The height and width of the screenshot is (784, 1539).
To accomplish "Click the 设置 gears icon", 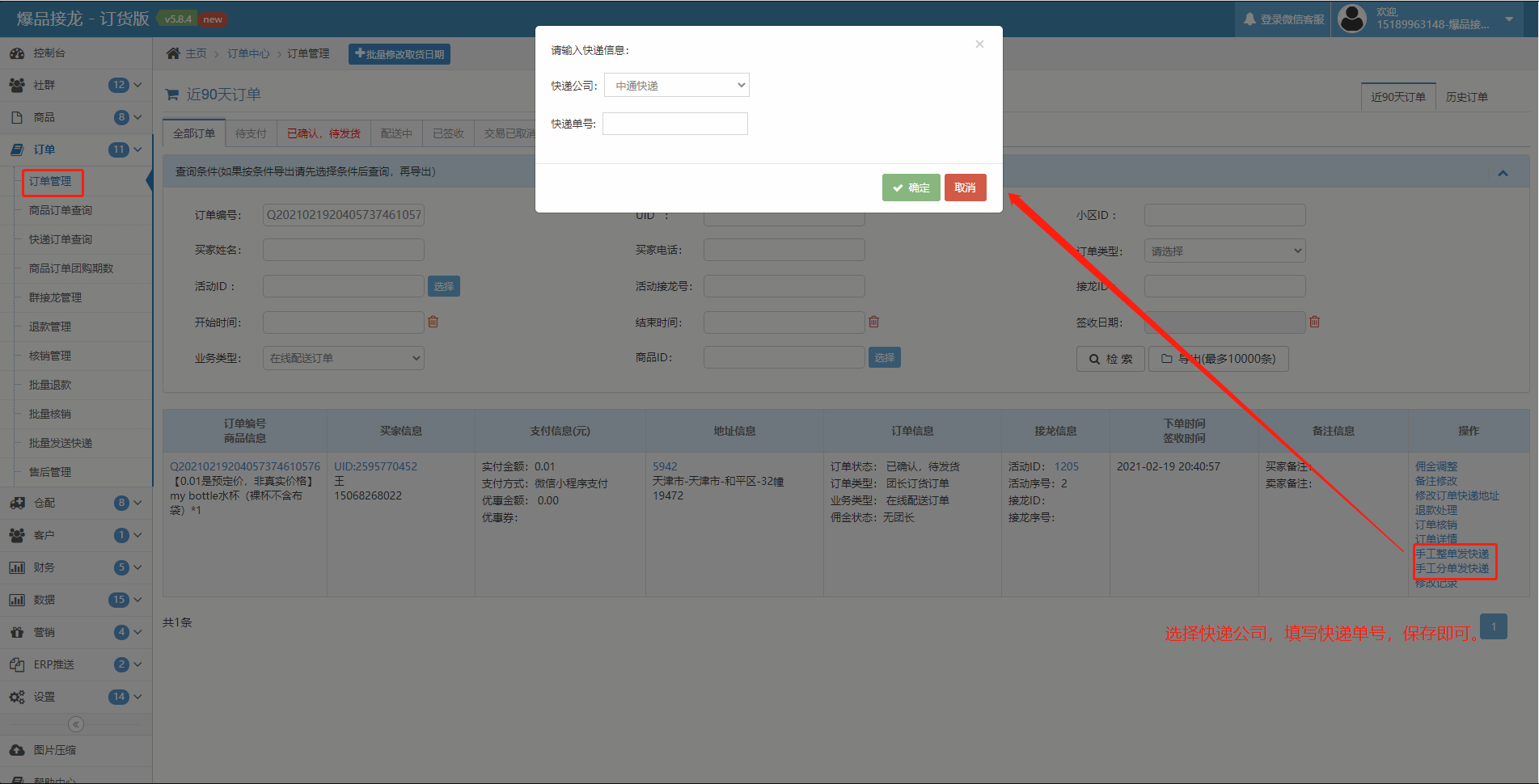I will pyautogui.click(x=17, y=697).
